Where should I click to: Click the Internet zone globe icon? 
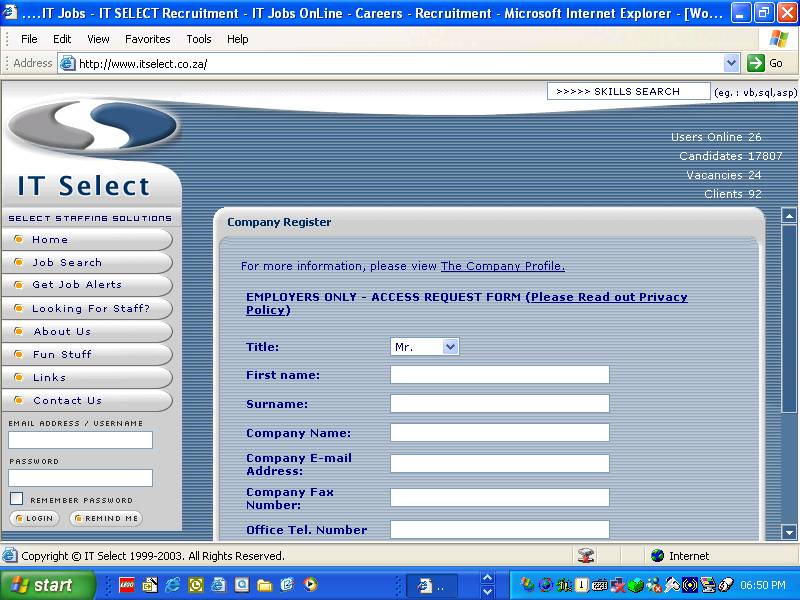[658, 556]
